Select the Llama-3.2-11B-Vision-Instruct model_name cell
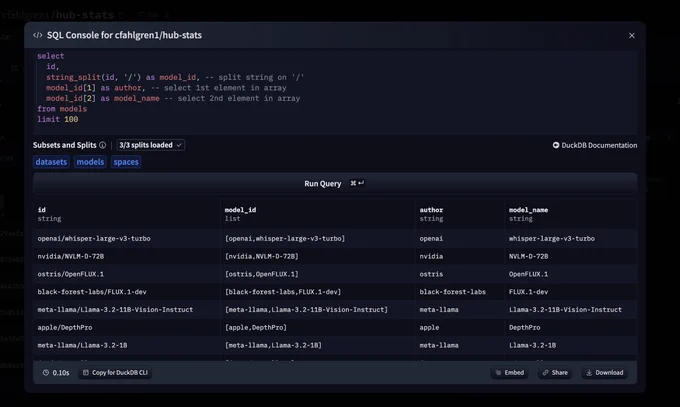The image size is (680, 407). pyautogui.click(x=571, y=310)
